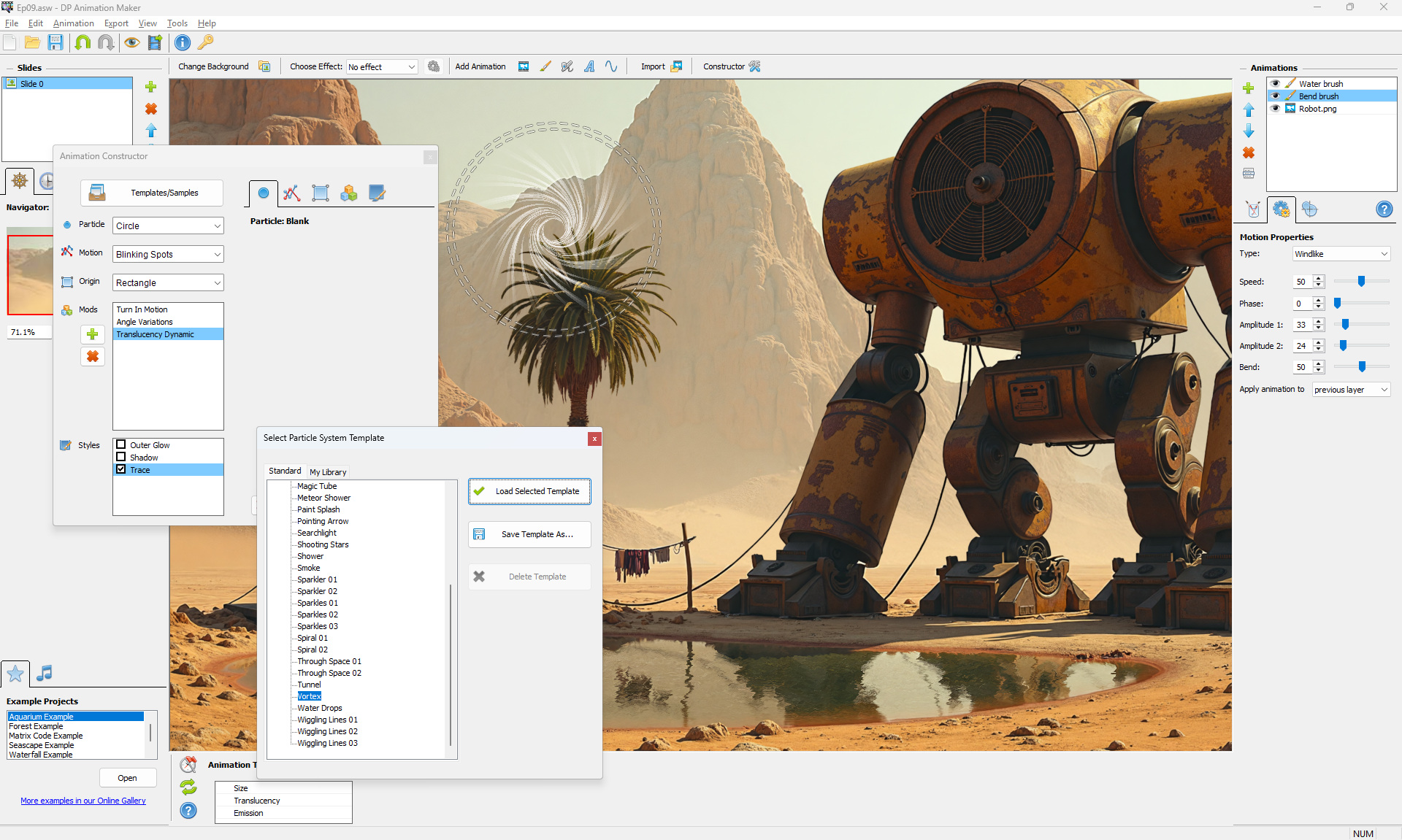Open the Choose Effect dropdown

(x=382, y=67)
